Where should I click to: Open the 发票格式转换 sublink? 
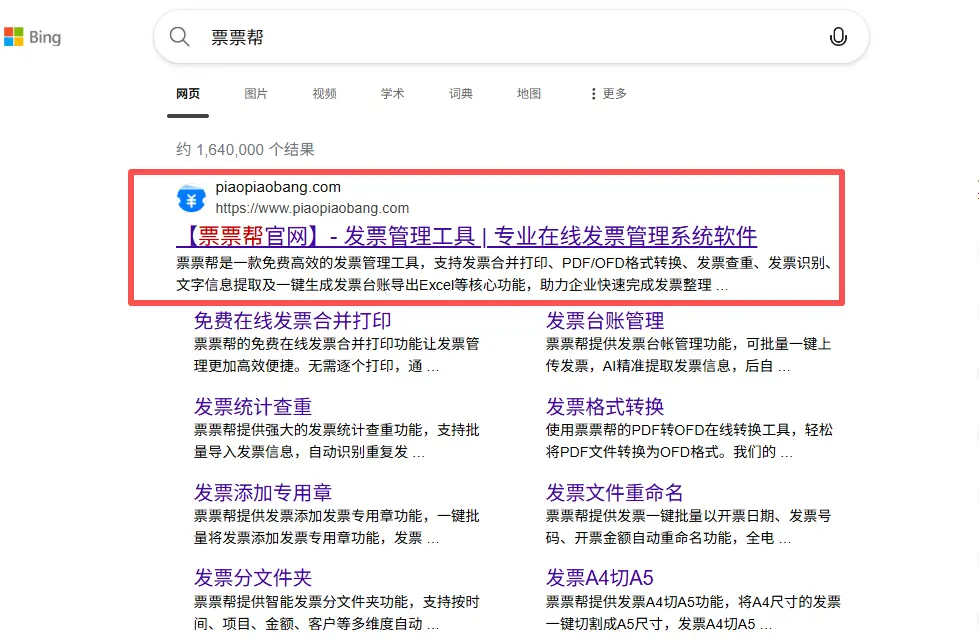pyautogui.click(x=605, y=407)
